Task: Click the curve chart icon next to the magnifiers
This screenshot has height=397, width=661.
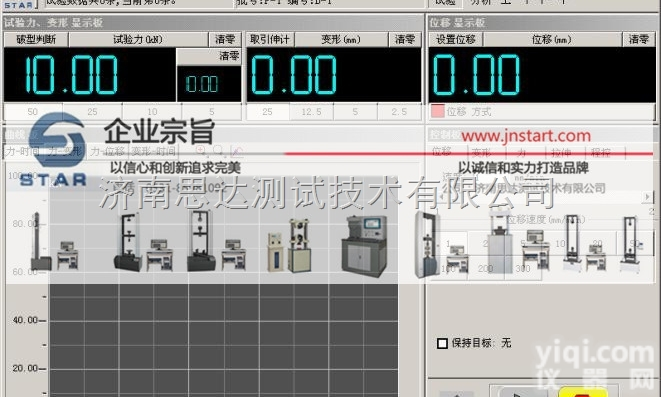Action: [237, 151]
